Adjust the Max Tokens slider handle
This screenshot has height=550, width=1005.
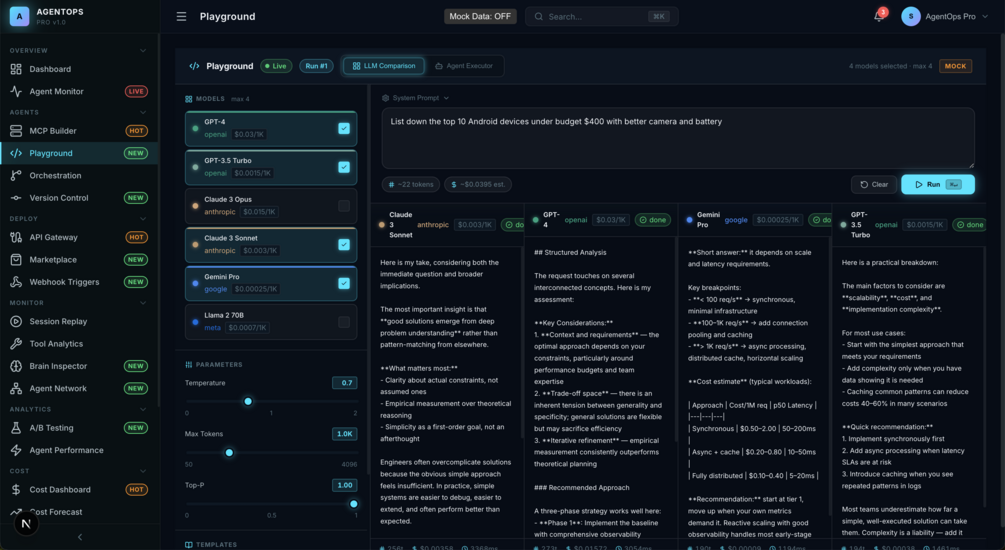tap(229, 453)
